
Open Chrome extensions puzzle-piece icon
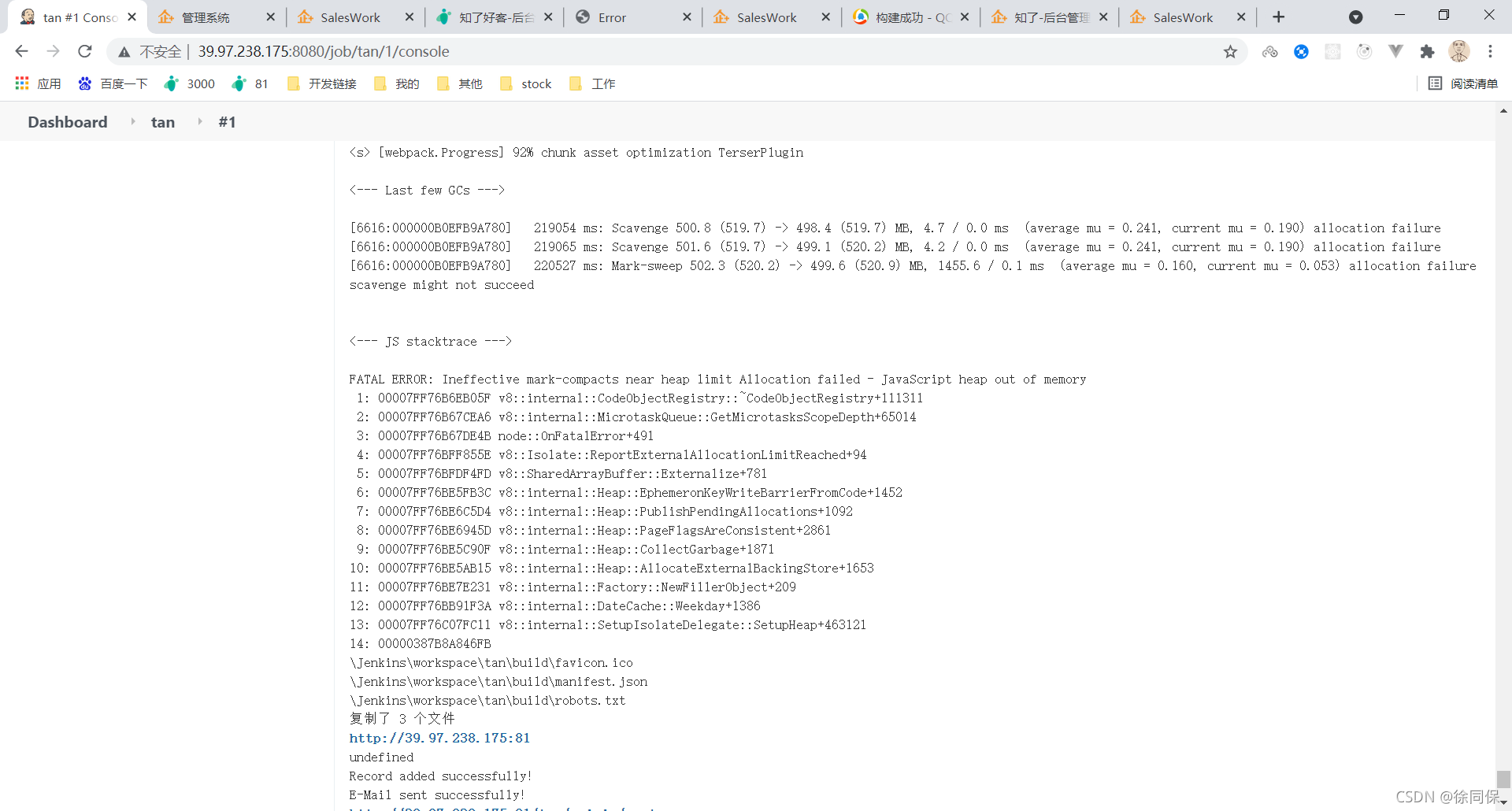tap(1428, 51)
